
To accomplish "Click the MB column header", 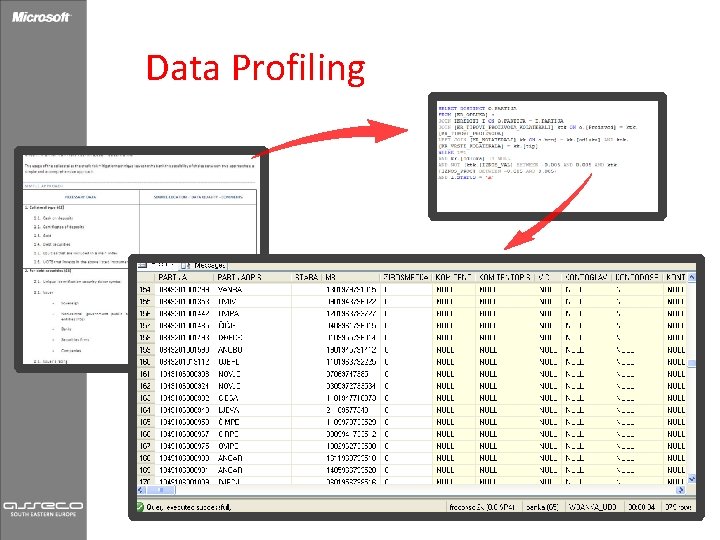I will click(351, 277).
